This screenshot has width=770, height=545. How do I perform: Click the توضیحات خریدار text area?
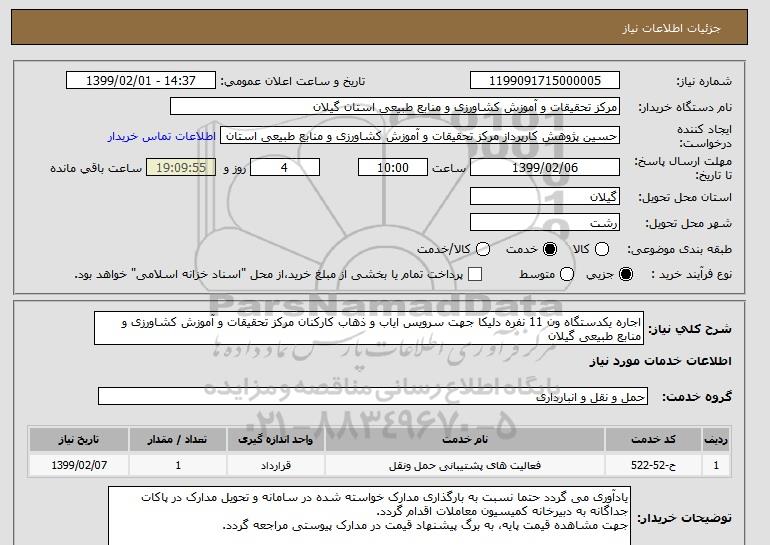(x=369, y=516)
